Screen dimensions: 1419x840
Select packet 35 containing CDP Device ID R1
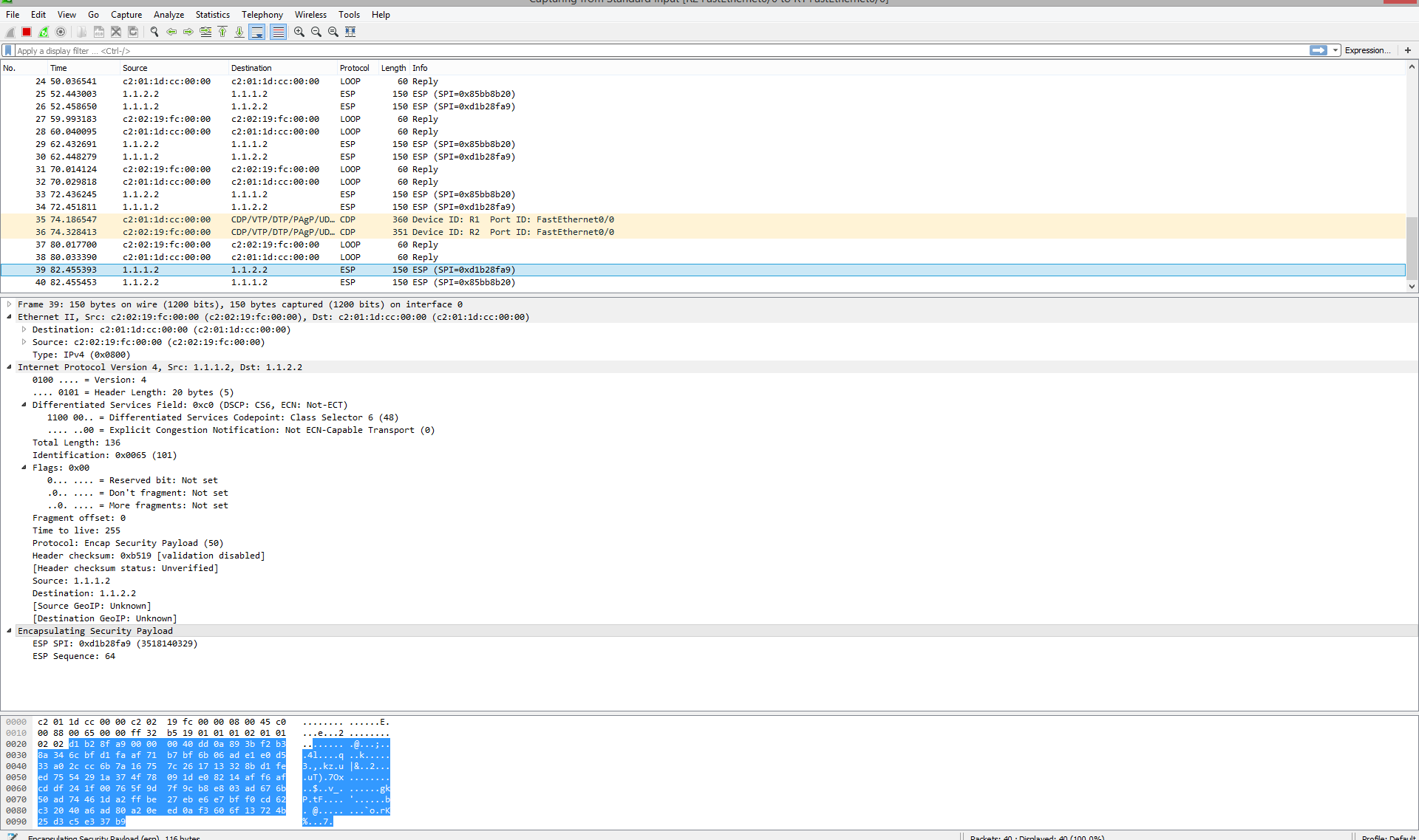(x=296, y=219)
